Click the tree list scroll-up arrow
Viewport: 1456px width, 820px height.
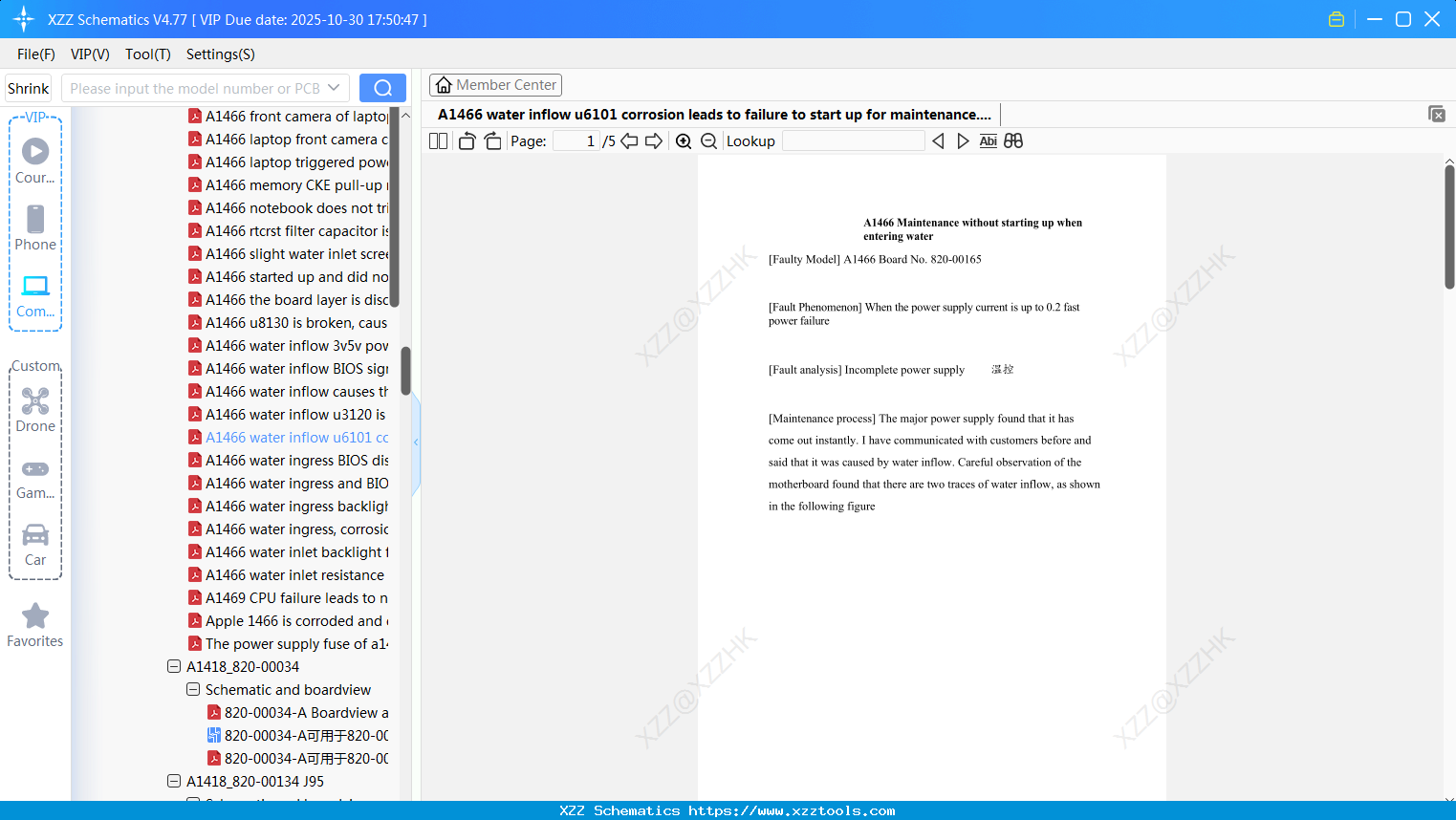coord(405,116)
